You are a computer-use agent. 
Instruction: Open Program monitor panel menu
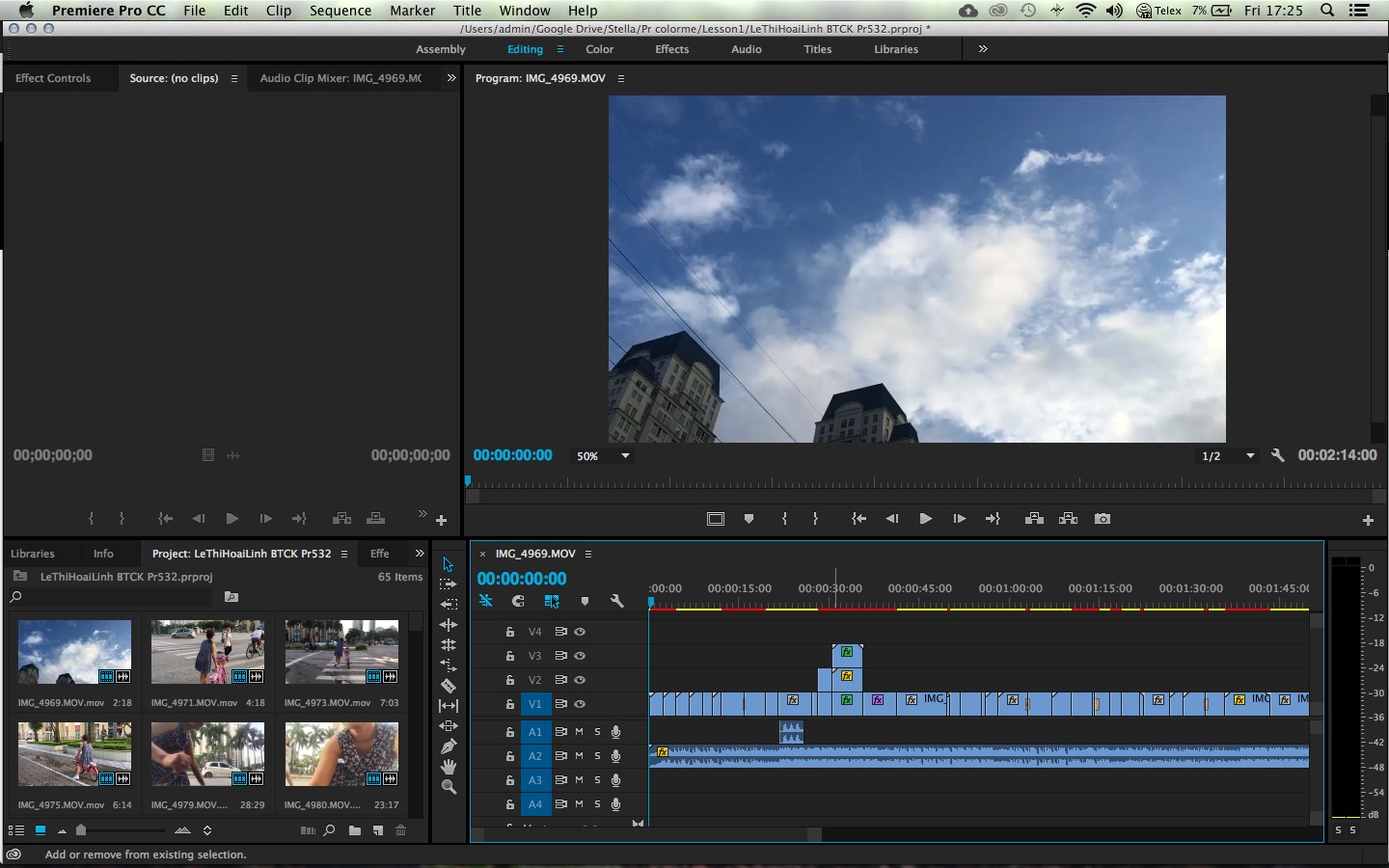621,78
